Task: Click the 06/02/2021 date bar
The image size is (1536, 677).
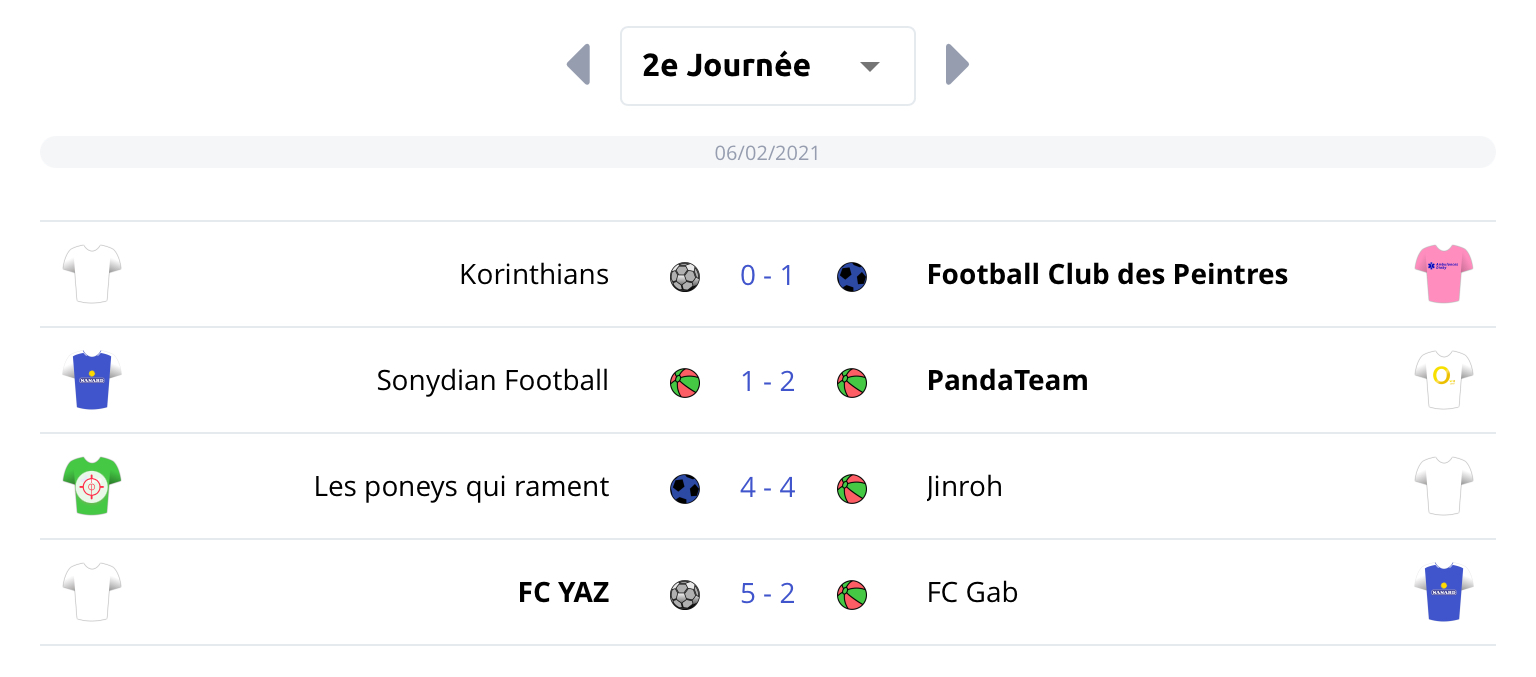Action: [767, 153]
